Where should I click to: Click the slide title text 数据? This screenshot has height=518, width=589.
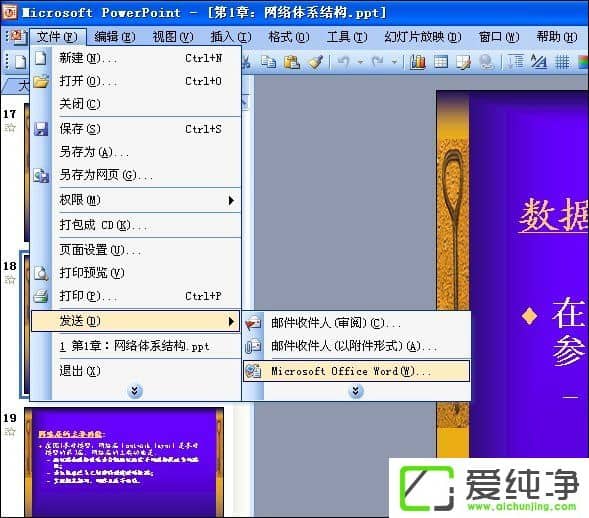pyautogui.click(x=553, y=216)
